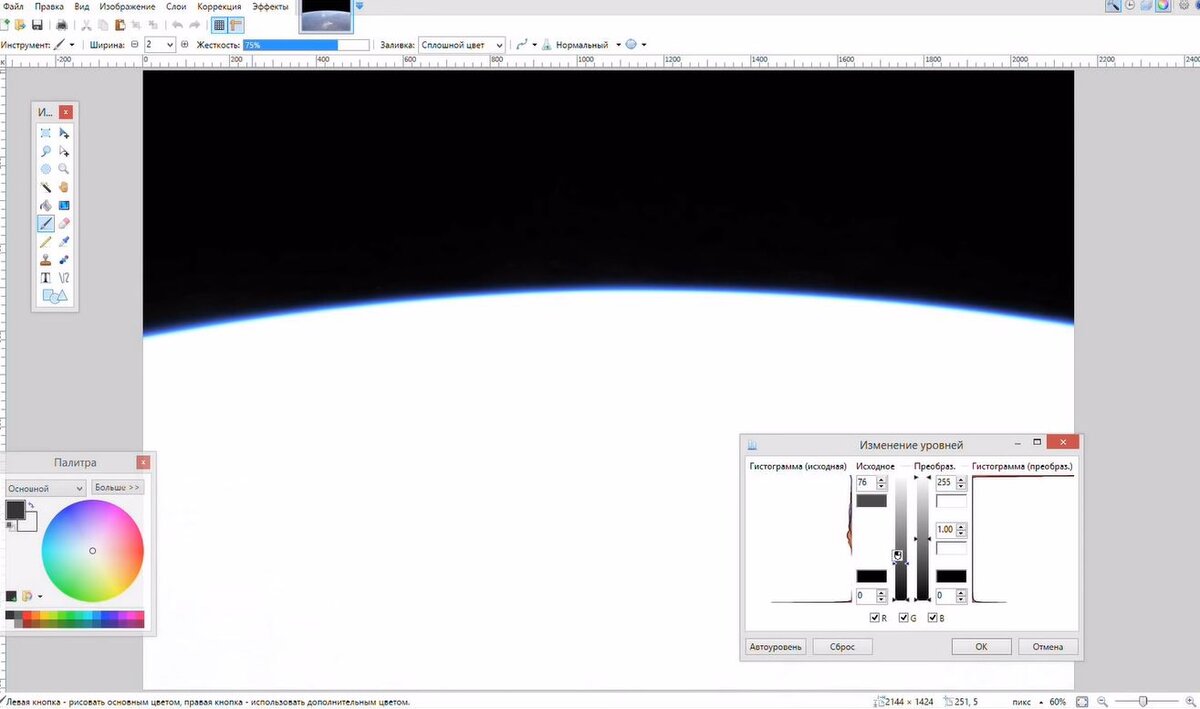The height and width of the screenshot is (709, 1200).
Task: Select the Pan hand tool
Action: (64, 187)
